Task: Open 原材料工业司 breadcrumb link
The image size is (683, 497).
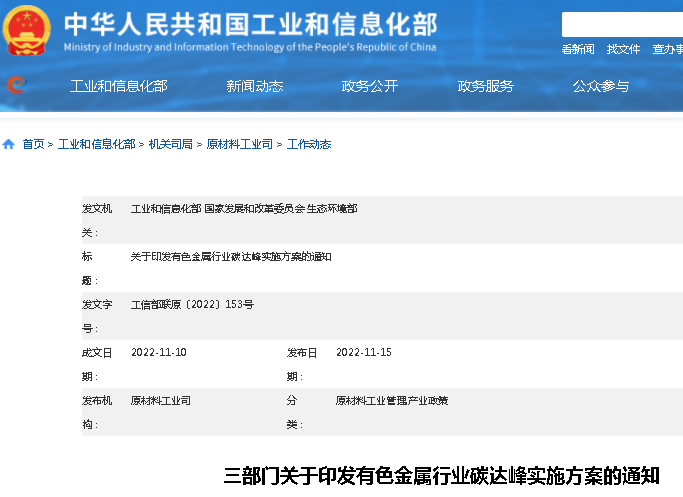Action: (x=240, y=144)
